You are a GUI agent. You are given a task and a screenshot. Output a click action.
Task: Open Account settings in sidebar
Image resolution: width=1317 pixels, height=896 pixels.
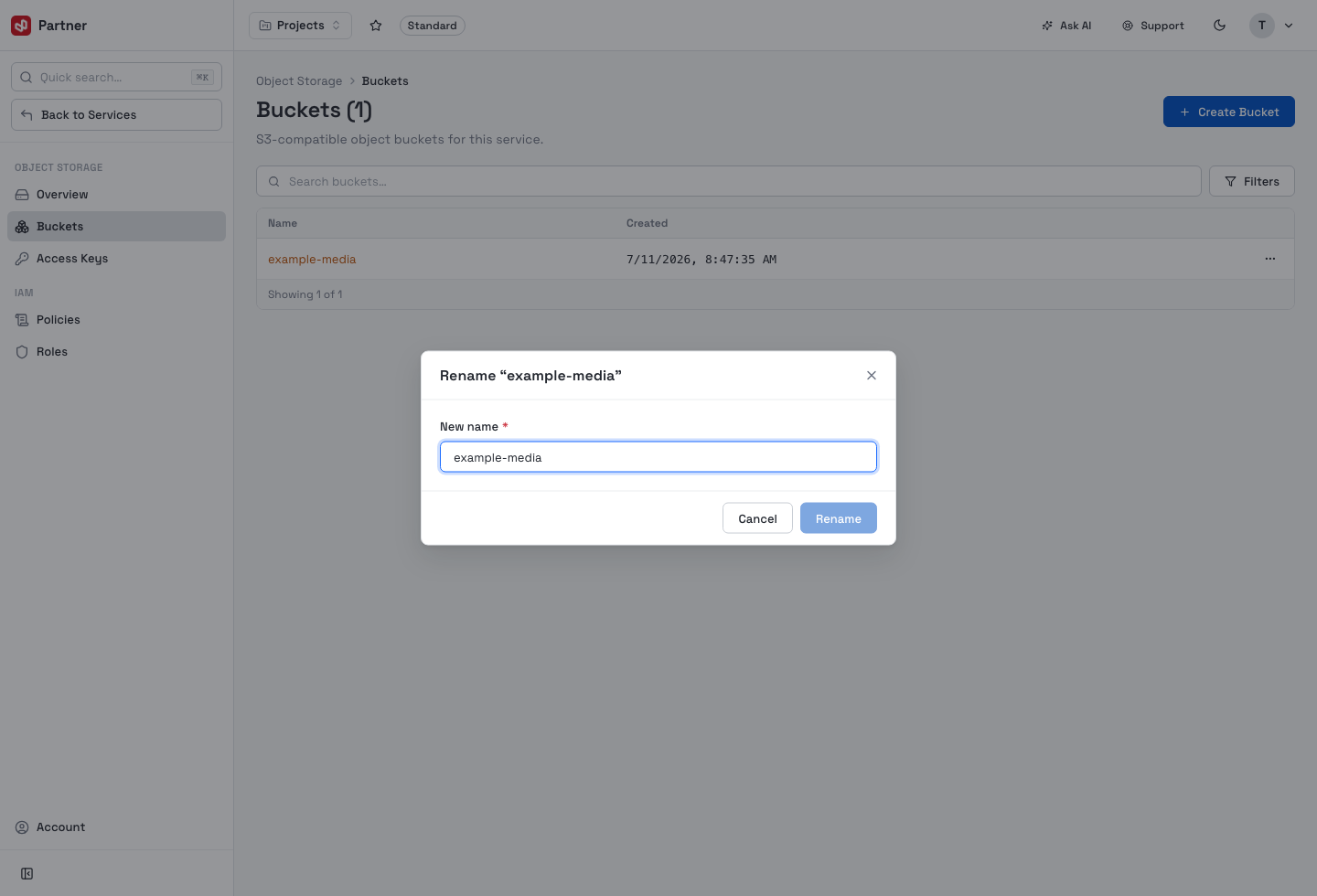[x=116, y=827]
